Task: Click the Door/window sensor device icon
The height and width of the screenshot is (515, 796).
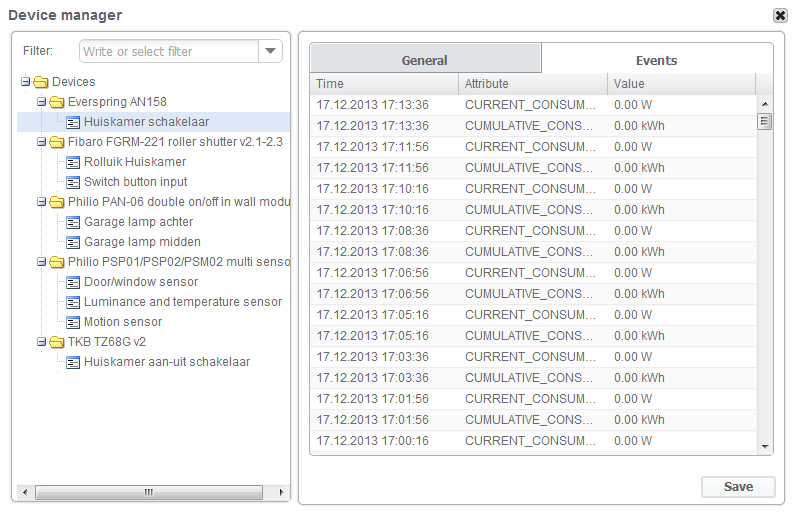Action: [73, 282]
